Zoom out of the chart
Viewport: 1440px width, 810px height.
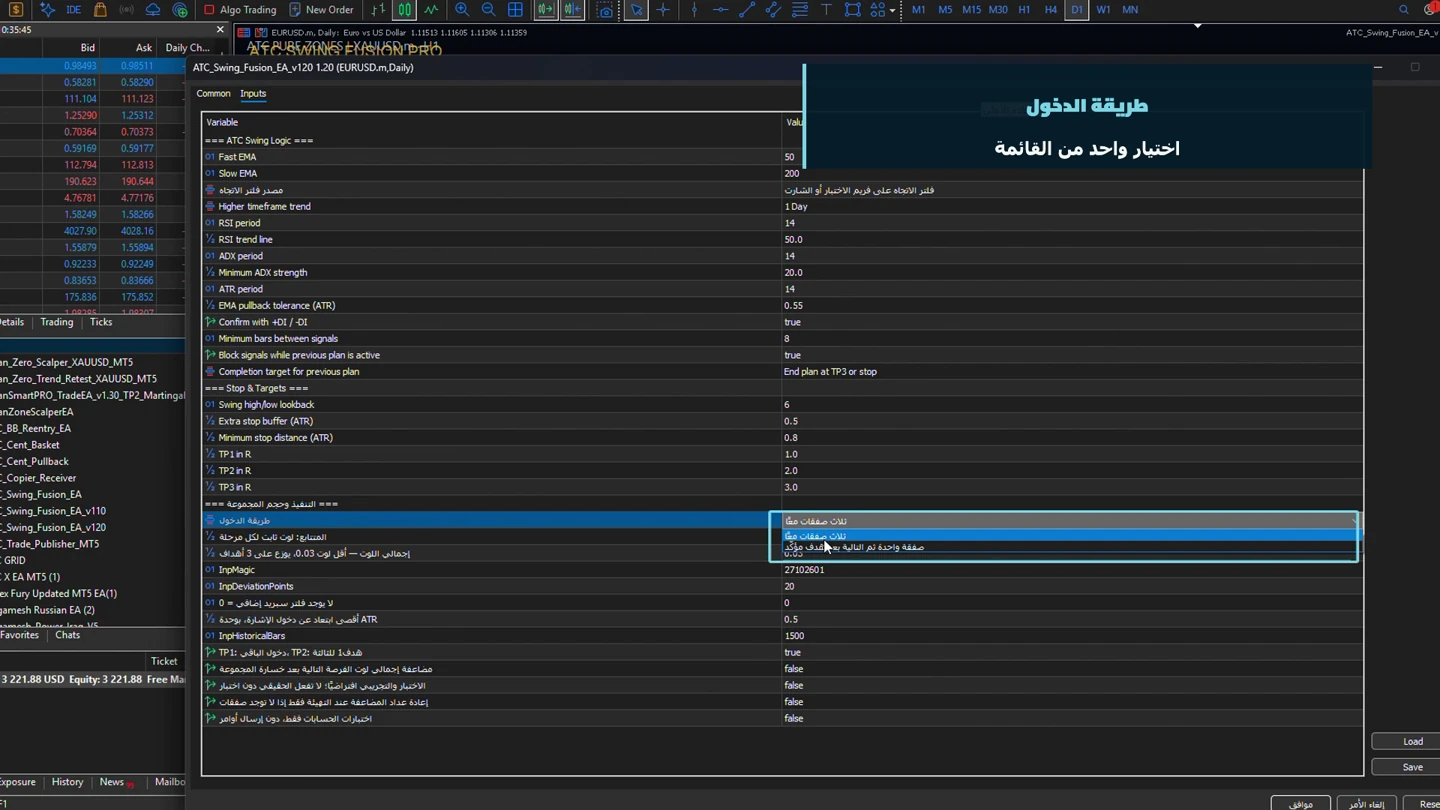tap(488, 10)
